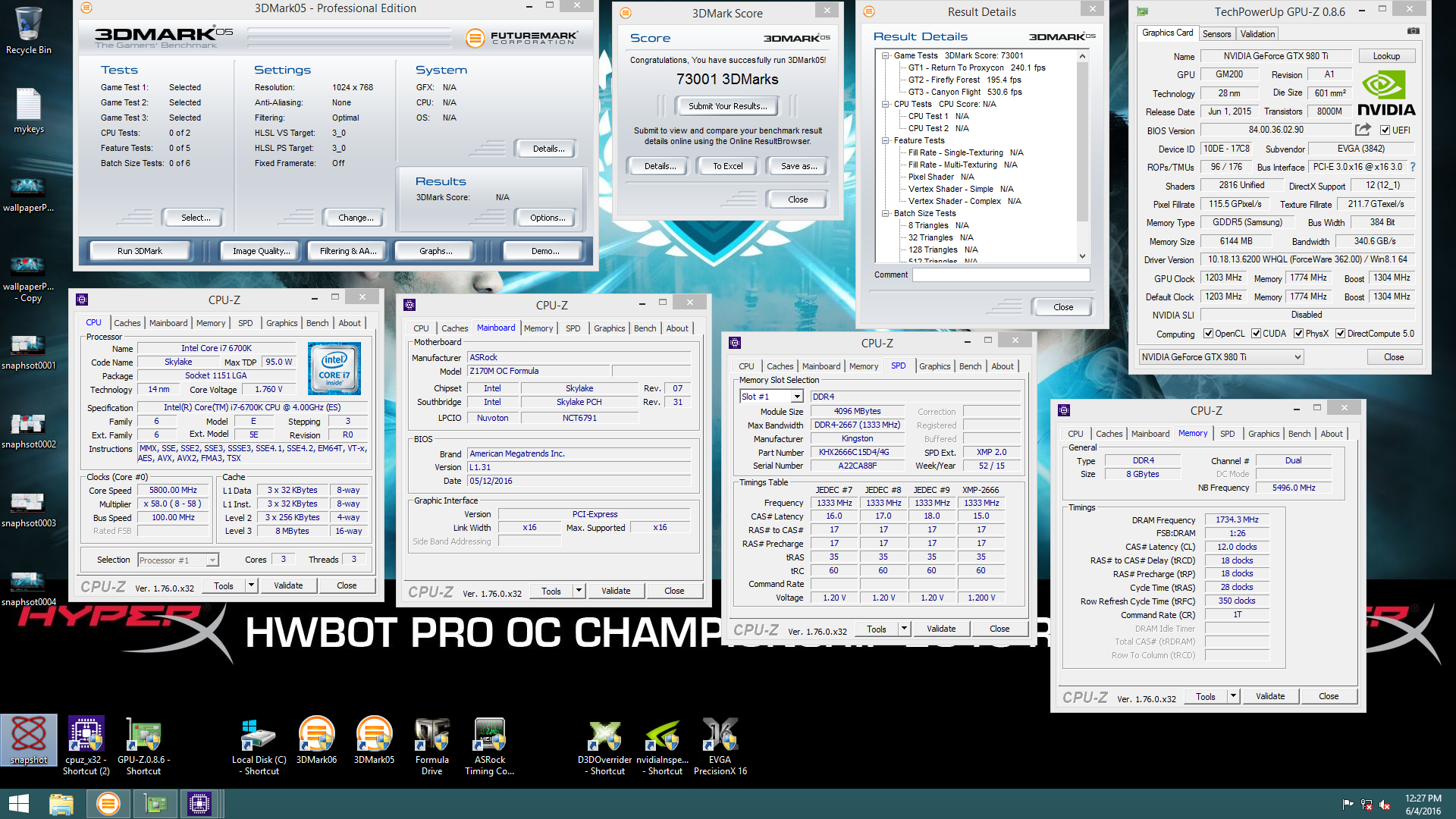This screenshot has height=819, width=1456.
Task: Click the Comment input field
Action: [1001, 275]
